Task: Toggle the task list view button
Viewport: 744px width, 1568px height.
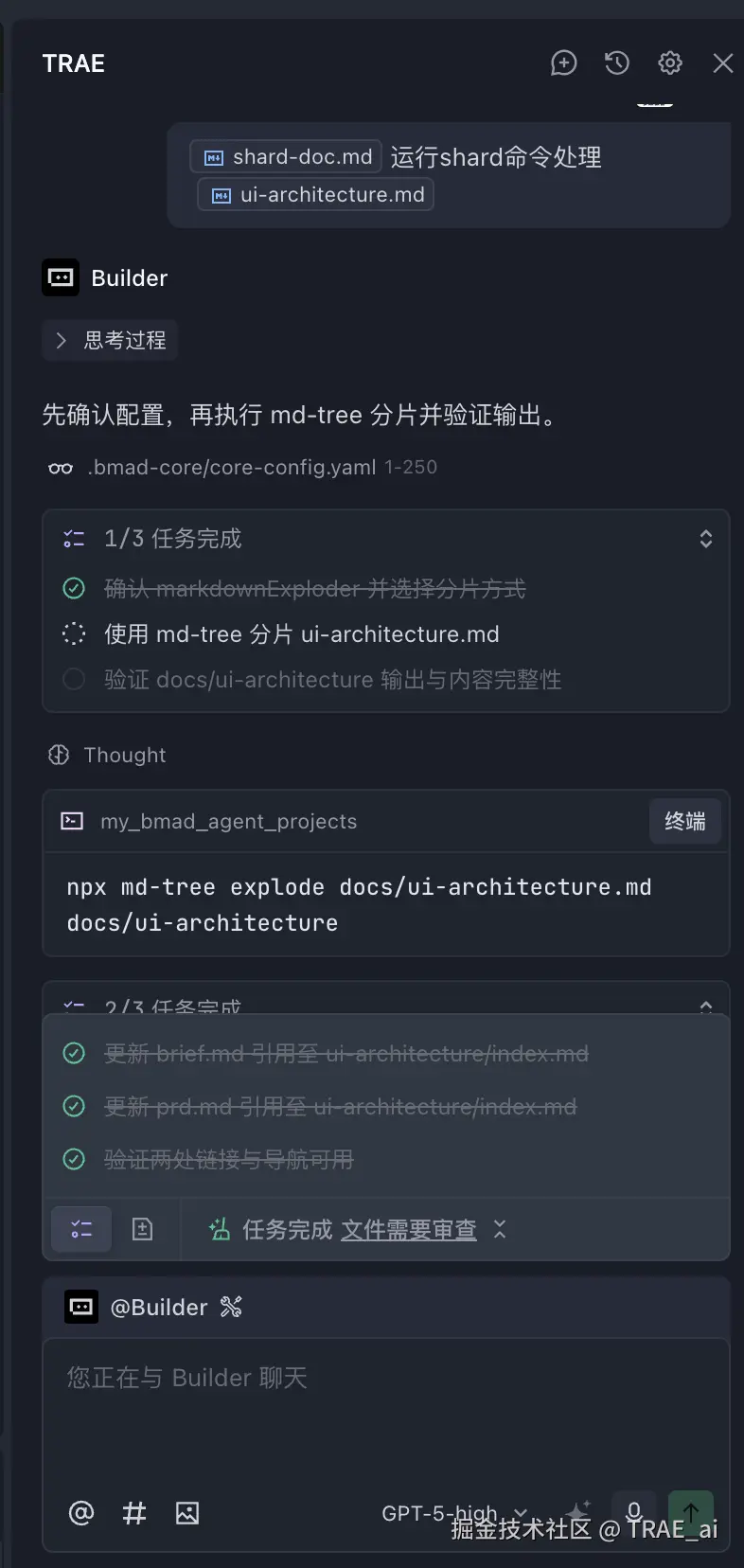Action: [81, 1229]
